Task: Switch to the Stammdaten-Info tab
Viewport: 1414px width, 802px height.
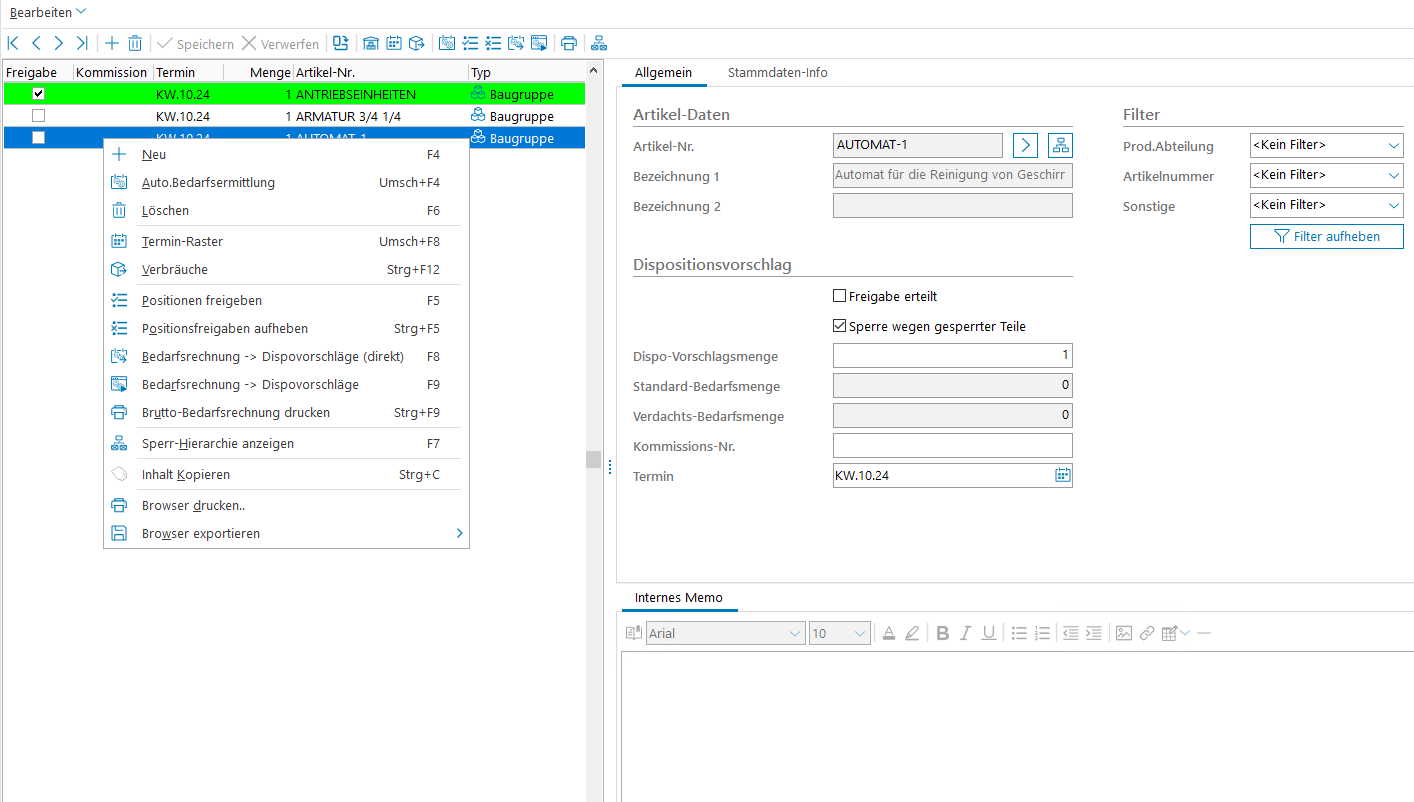Action: coord(777,73)
